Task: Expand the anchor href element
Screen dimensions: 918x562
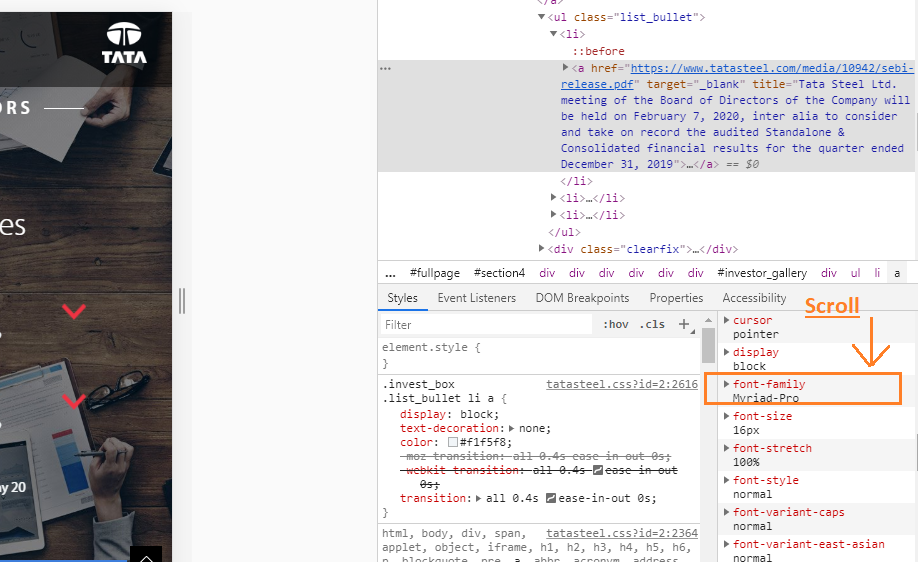Action: pos(566,68)
